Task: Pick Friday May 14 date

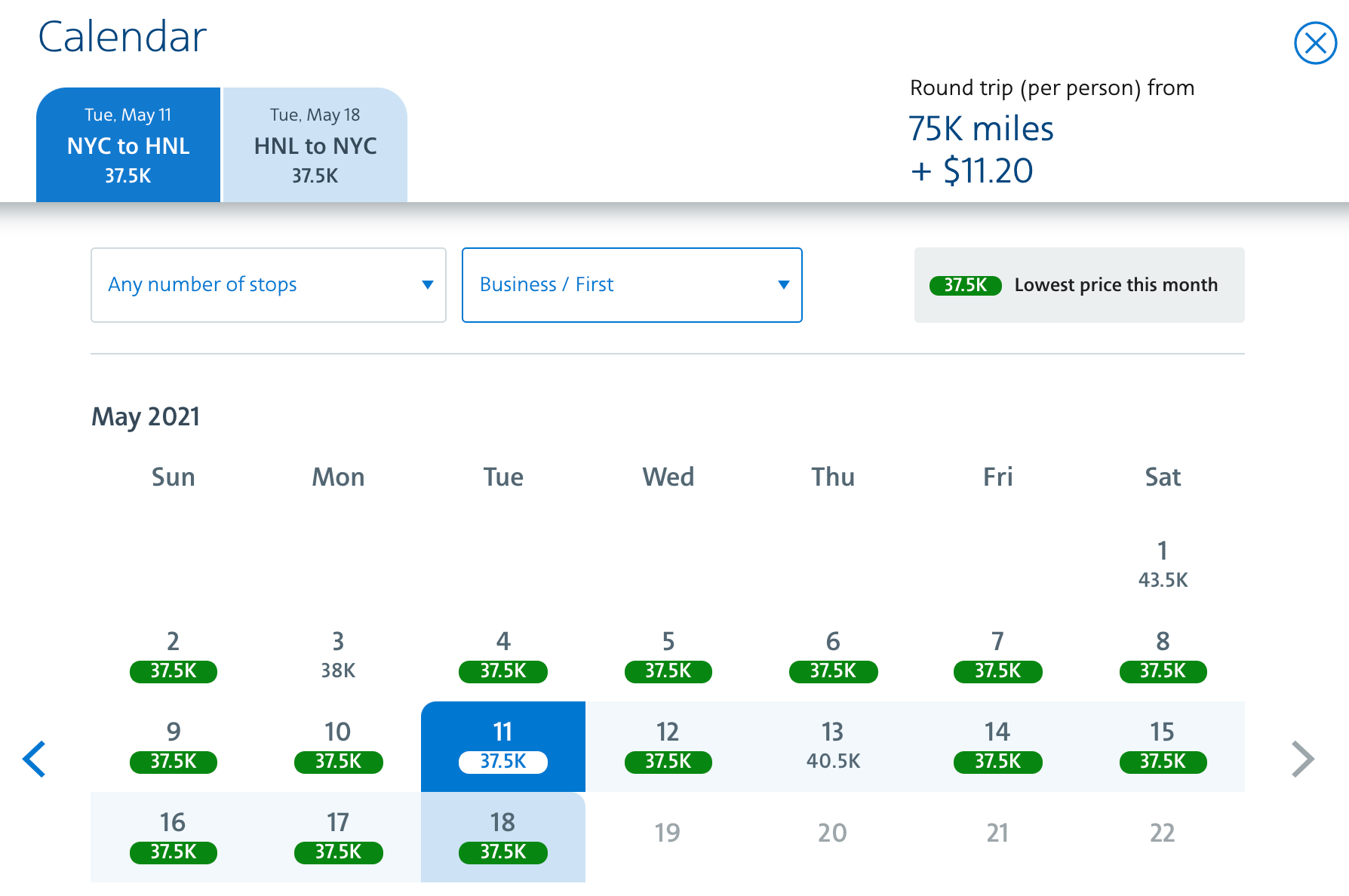Action: coord(997,746)
